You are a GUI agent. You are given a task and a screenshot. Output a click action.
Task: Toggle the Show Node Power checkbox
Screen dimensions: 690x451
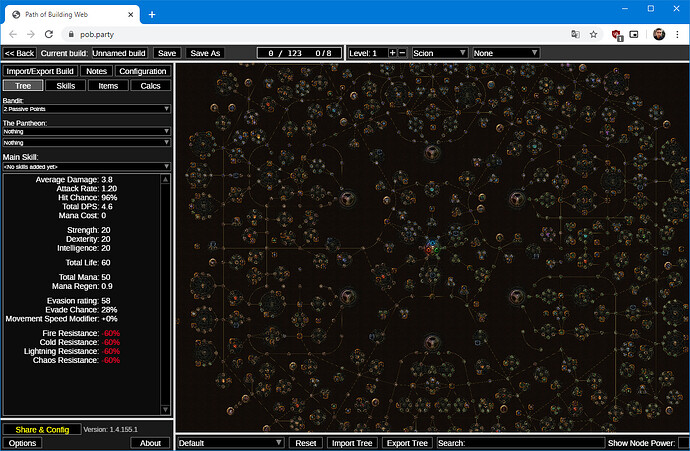coord(683,443)
